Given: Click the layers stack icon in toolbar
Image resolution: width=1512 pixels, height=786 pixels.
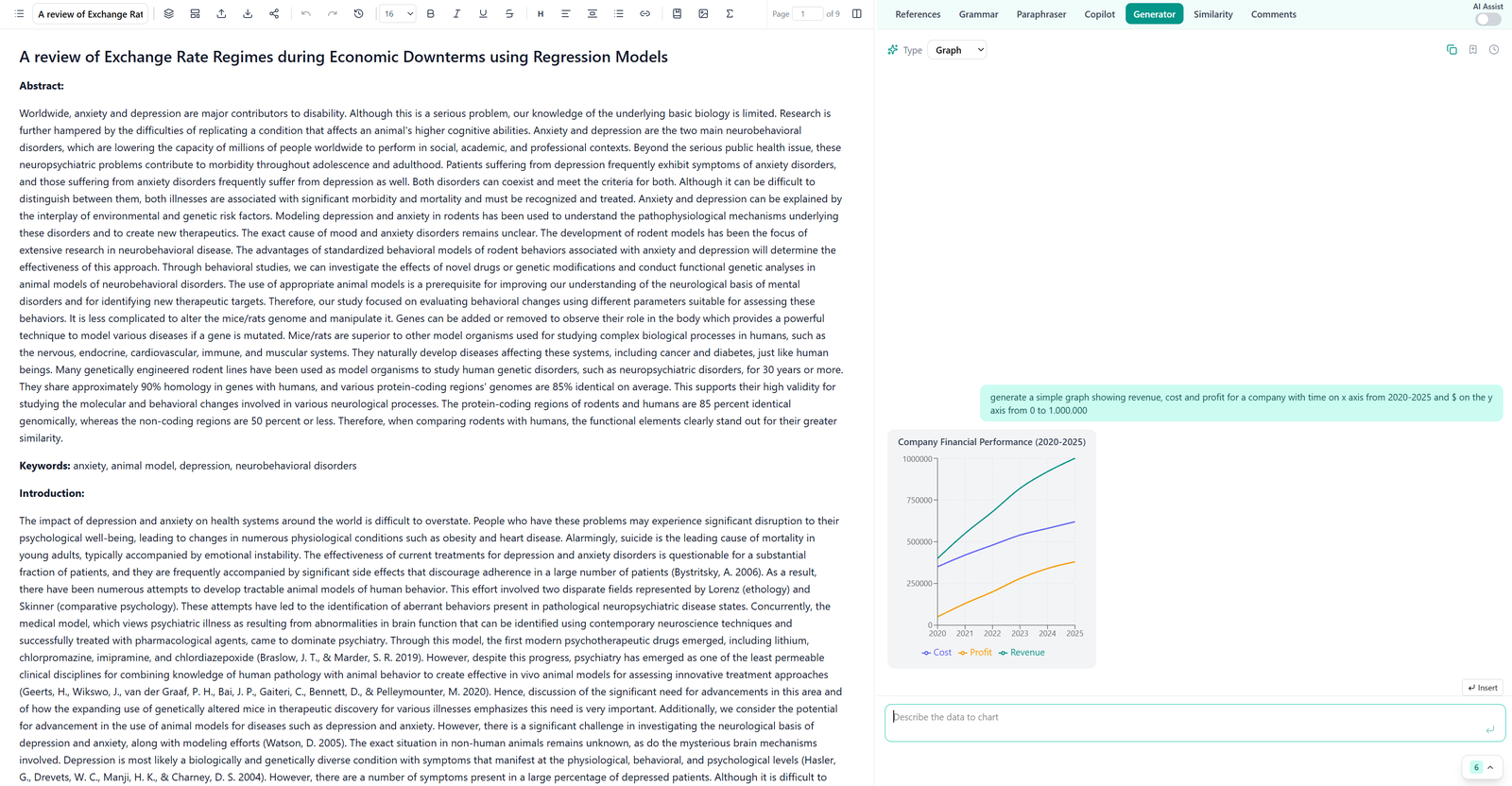Looking at the screenshot, I should pyautogui.click(x=168, y=14).
